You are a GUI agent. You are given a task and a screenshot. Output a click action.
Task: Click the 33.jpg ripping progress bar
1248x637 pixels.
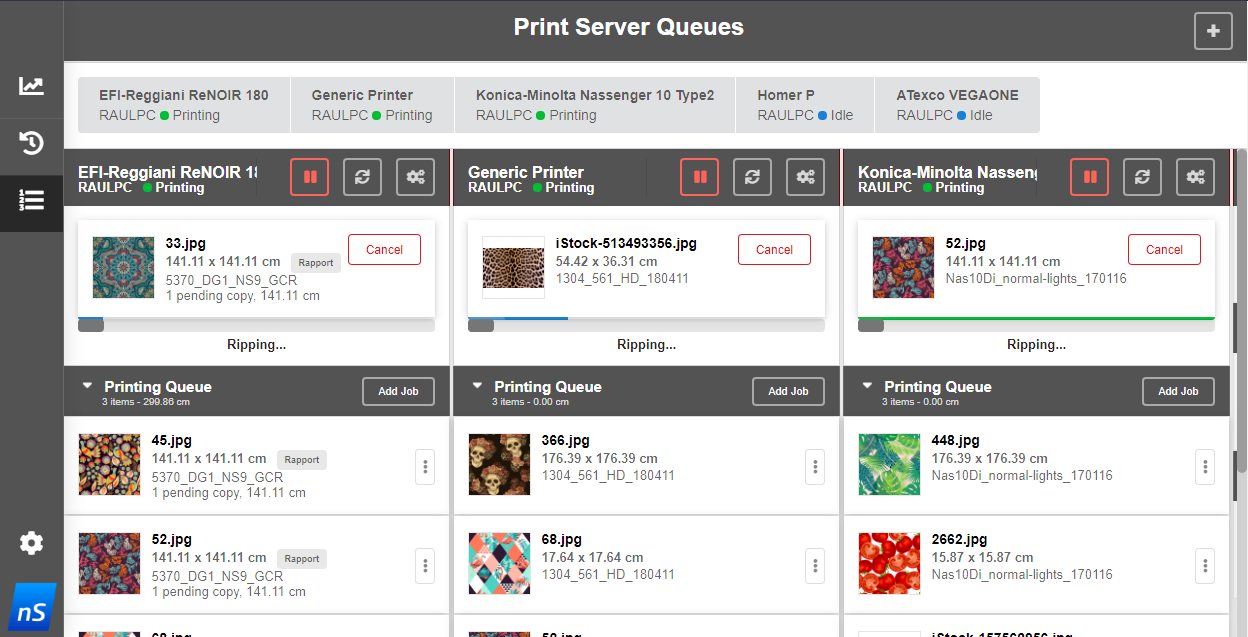(256, 325)
